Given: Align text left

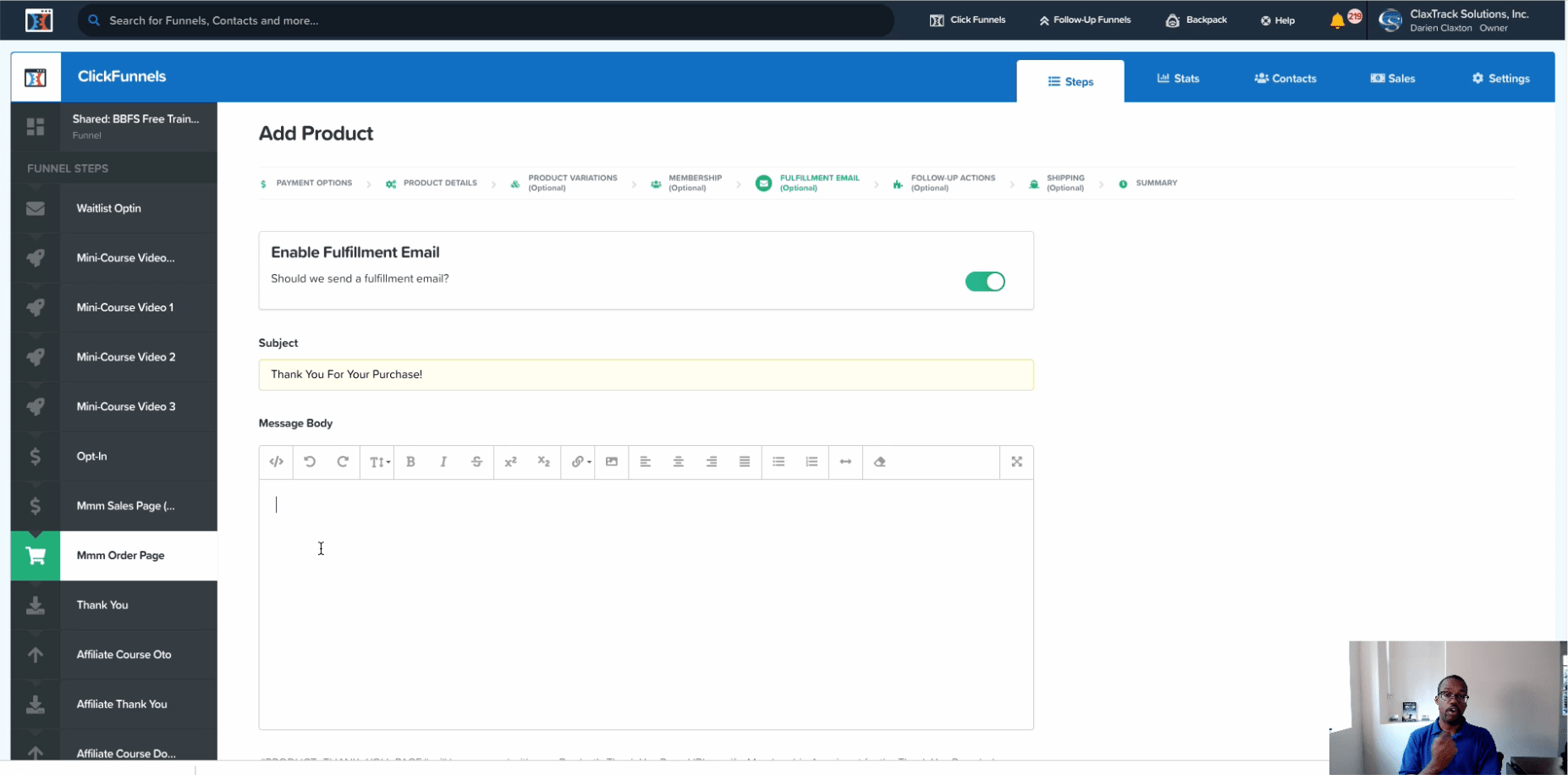Looking at the screenshot, I should click(645, 462).
